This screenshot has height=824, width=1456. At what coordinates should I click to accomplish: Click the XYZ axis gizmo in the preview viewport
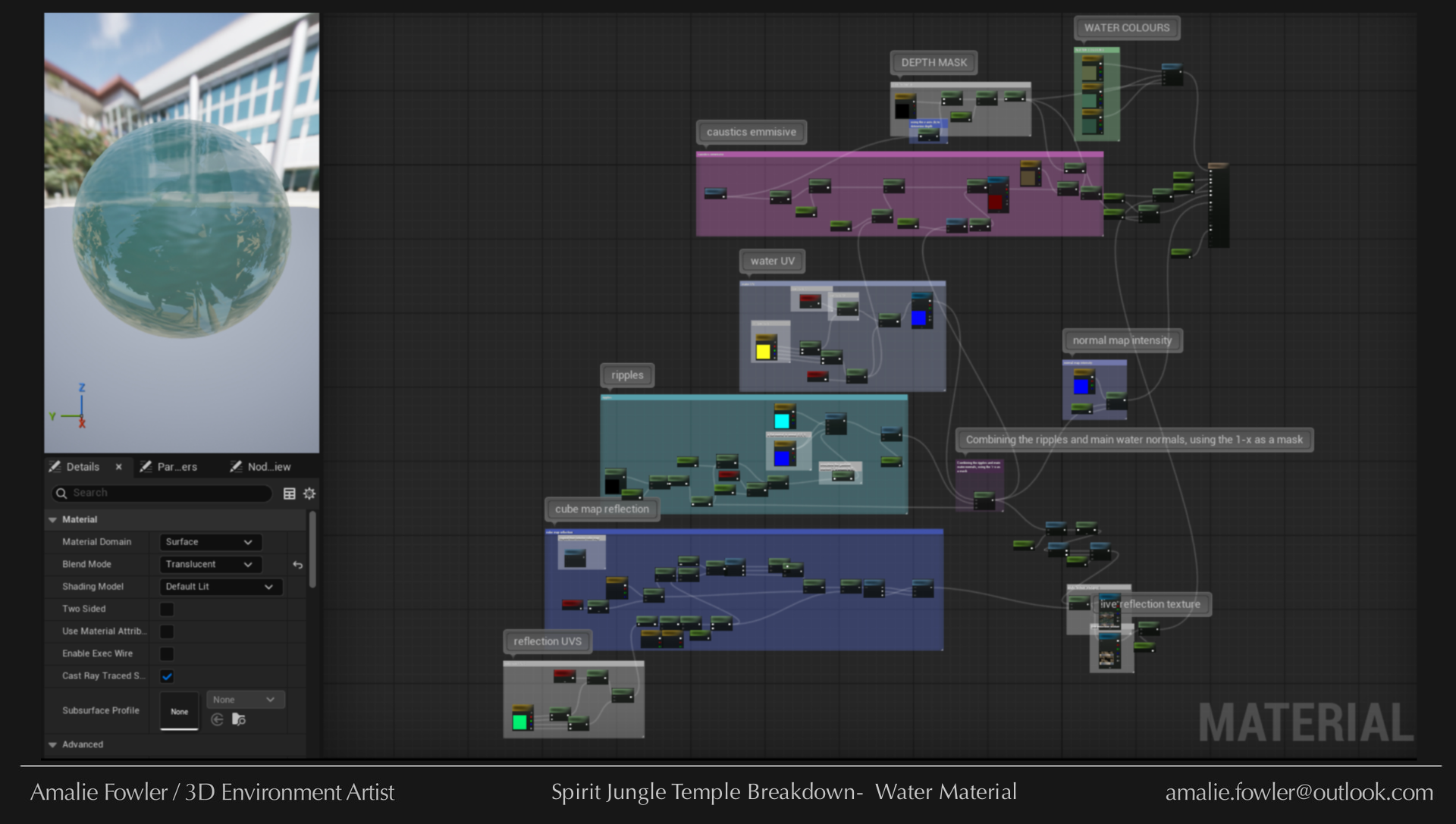tap(69, 408)
